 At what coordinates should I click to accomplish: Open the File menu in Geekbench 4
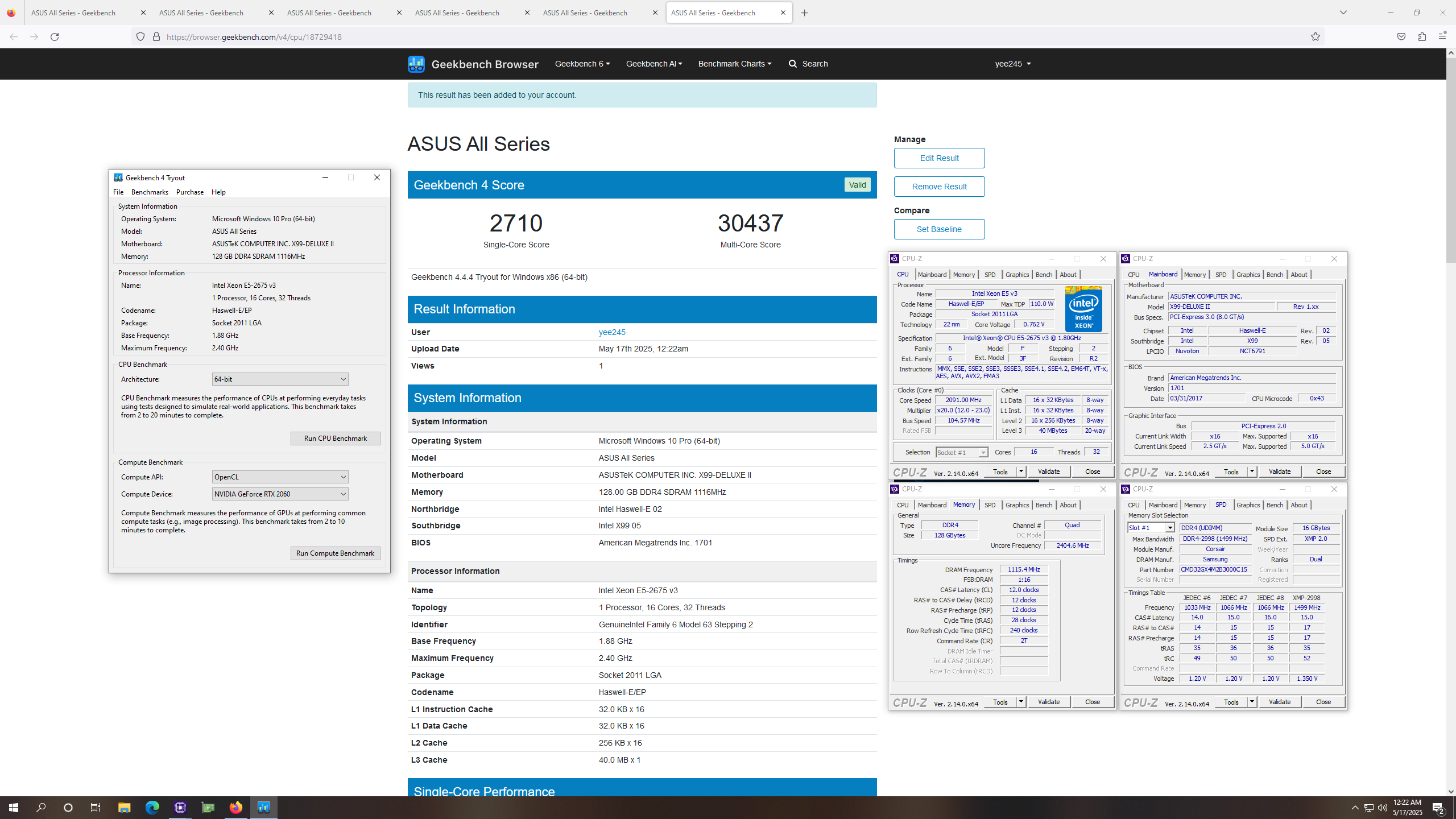pyautogui.click(x=118, y=192)
